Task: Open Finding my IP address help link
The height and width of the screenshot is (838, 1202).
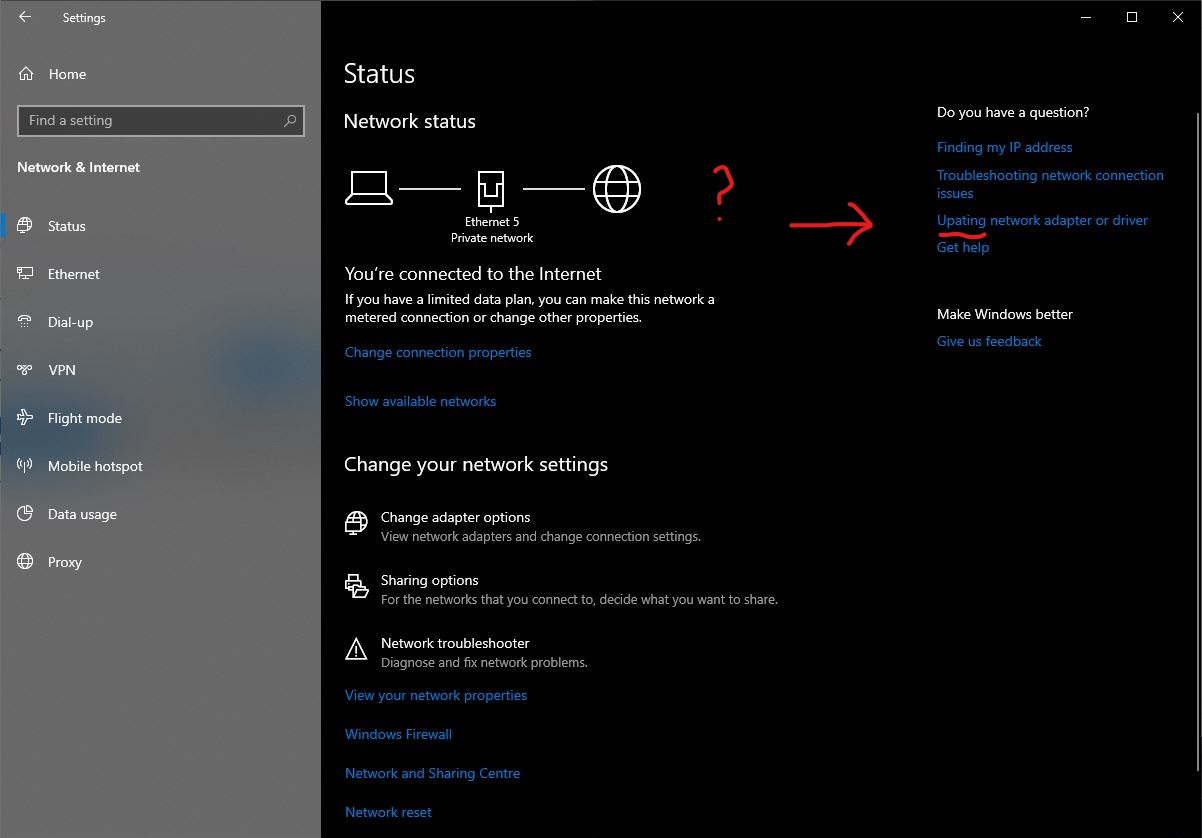Action: [1004, 147]
